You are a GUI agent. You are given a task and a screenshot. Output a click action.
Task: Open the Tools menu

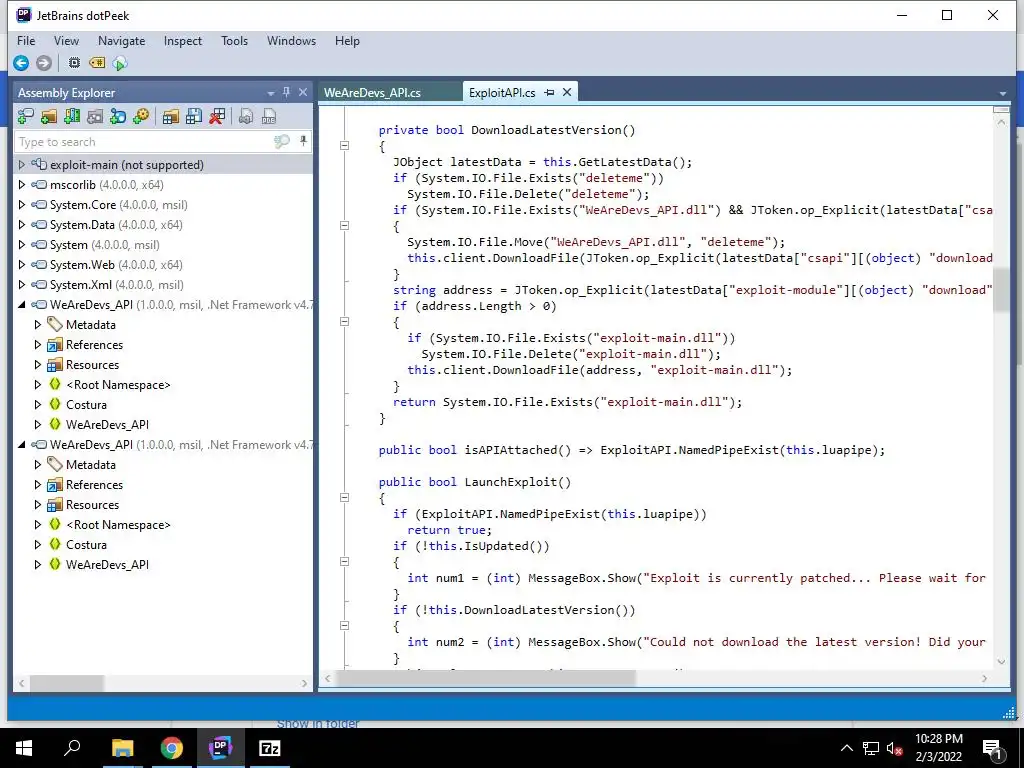[x=234, y=40]
